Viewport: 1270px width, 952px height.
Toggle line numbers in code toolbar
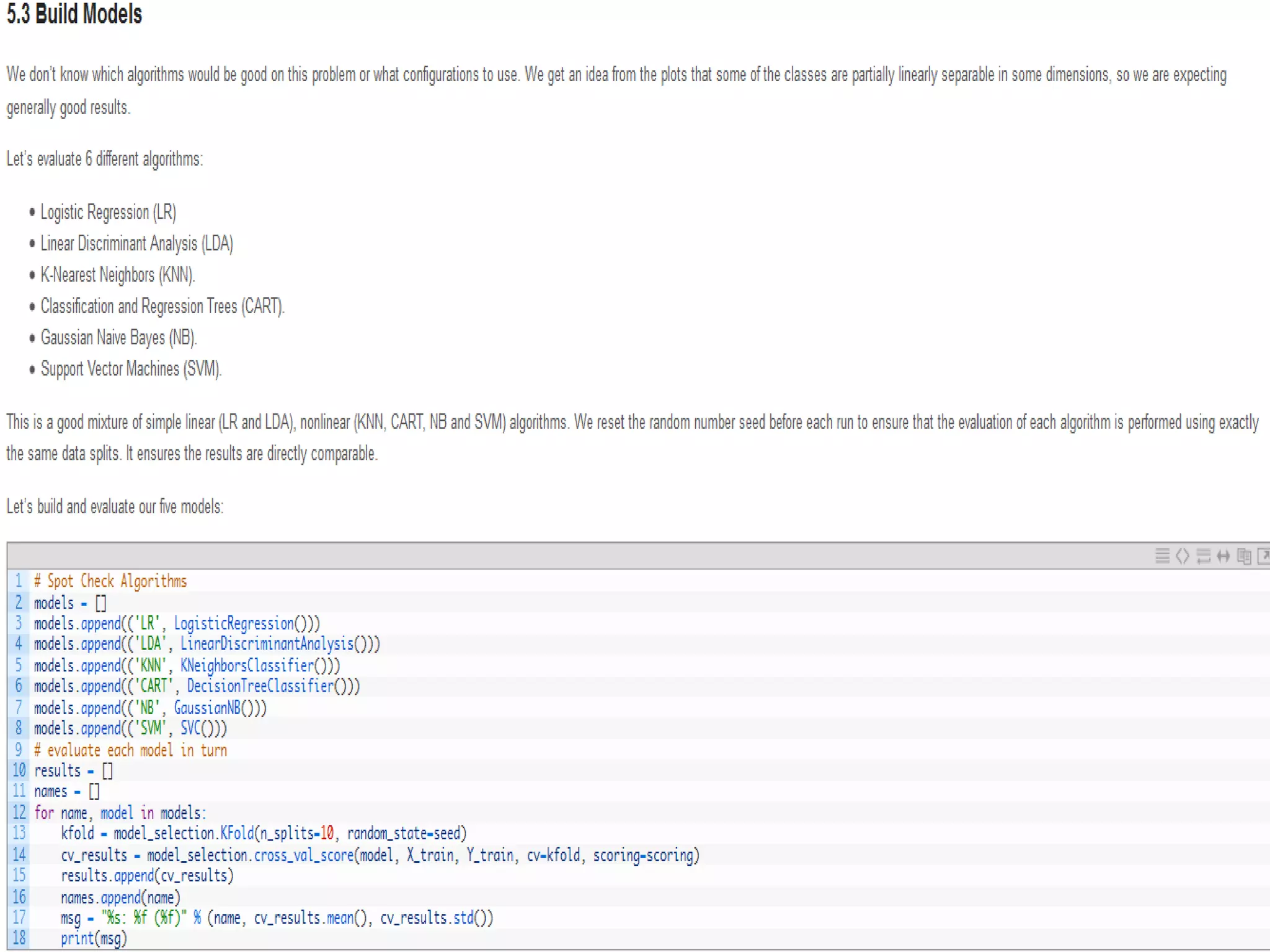1162,556
